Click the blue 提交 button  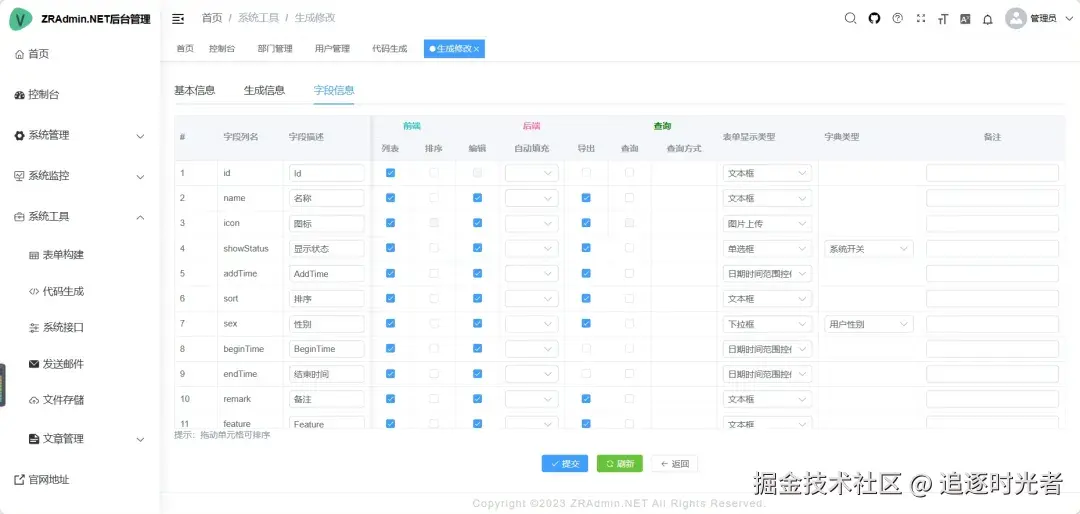click(565, 464)
